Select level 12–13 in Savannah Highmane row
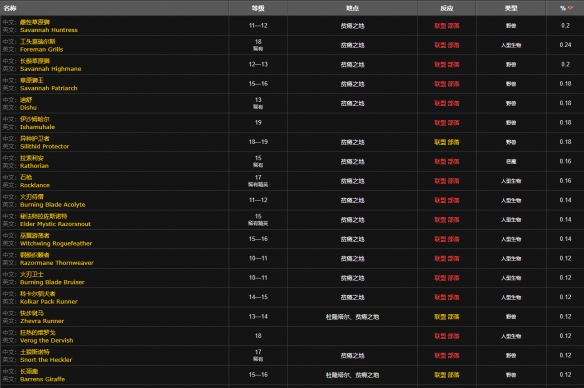 point(258,64)
